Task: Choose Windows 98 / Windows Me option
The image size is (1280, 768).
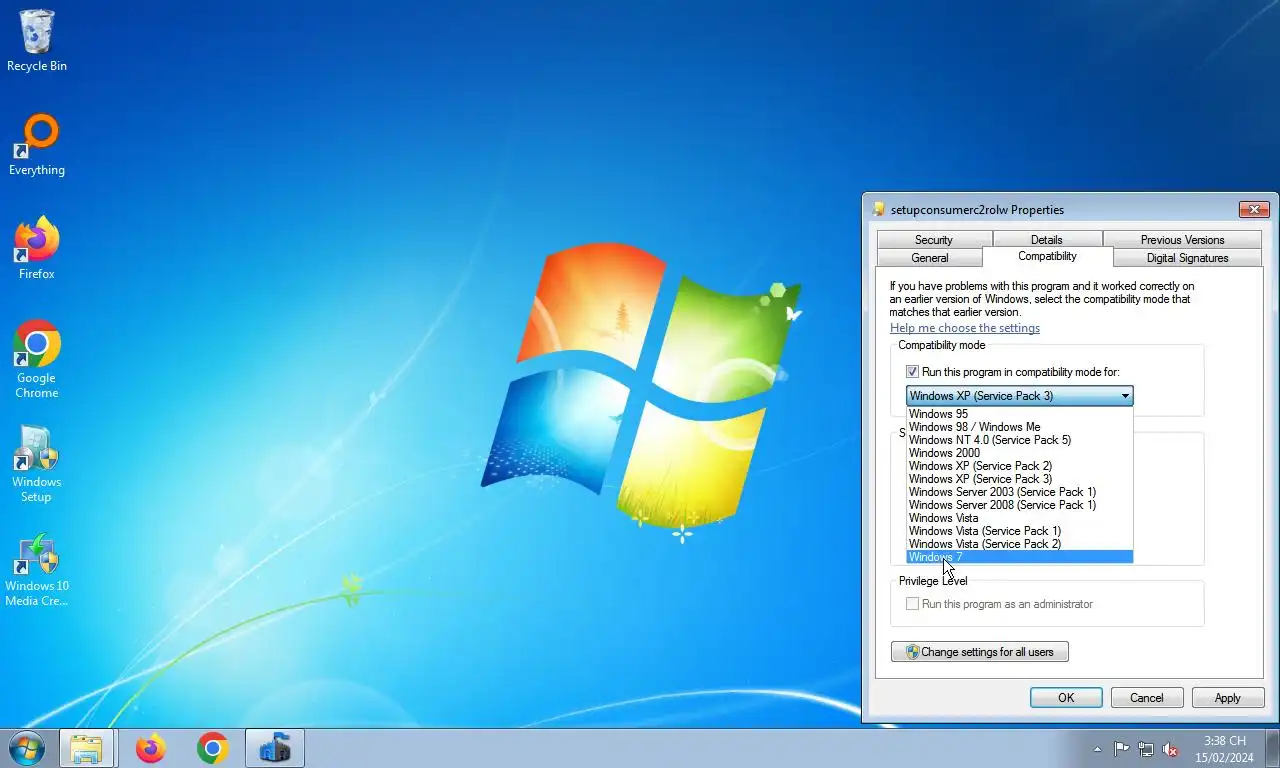Action: pyautogui.click(x=1019, y=427)
